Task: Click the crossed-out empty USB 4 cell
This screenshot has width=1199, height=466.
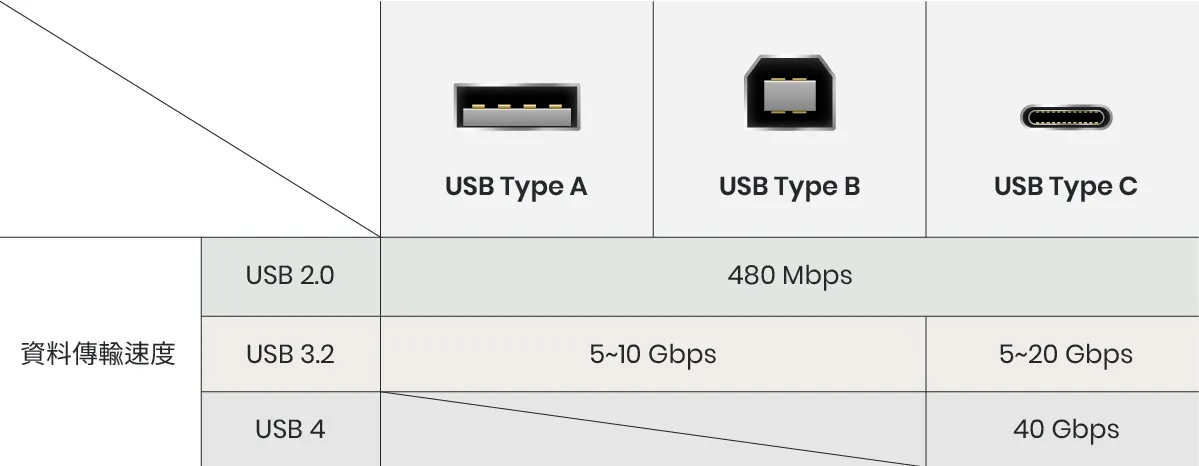Action: coord(652,429)
